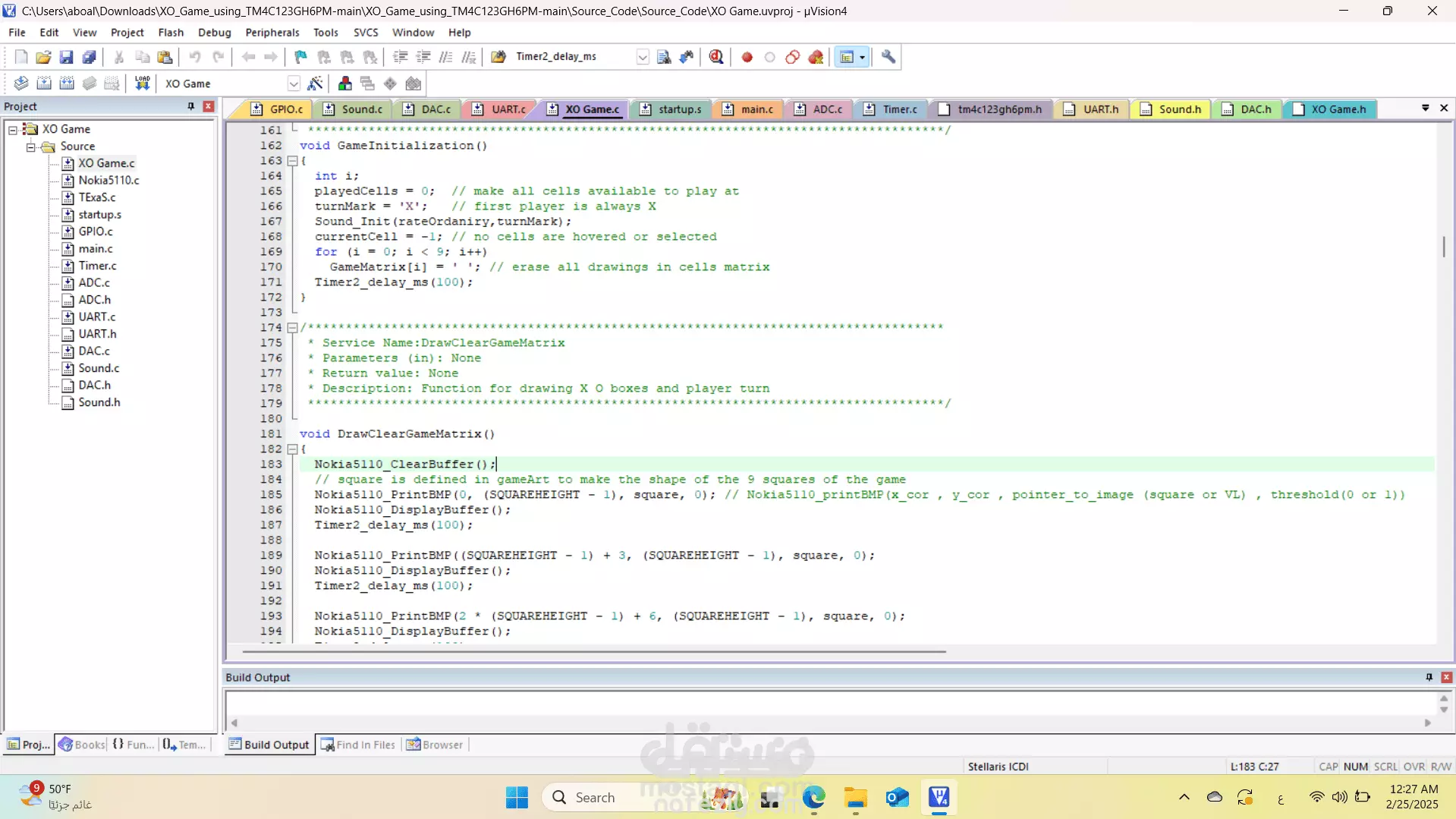The height and width of the screenshot is (819, 1456).
Task: Open file using the folder icon
Action: click(x=43, y=57)
